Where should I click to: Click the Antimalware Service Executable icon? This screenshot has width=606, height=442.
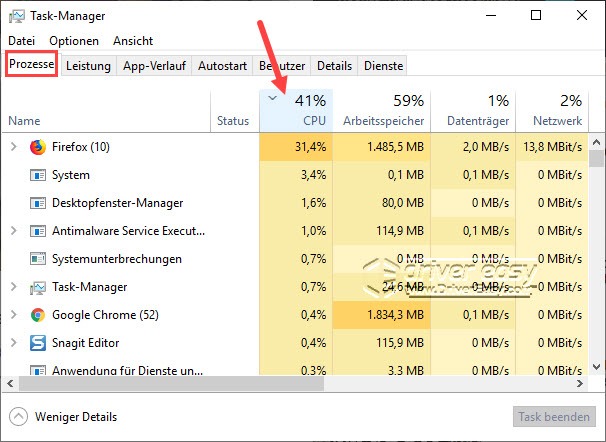(x=37, y=231)
